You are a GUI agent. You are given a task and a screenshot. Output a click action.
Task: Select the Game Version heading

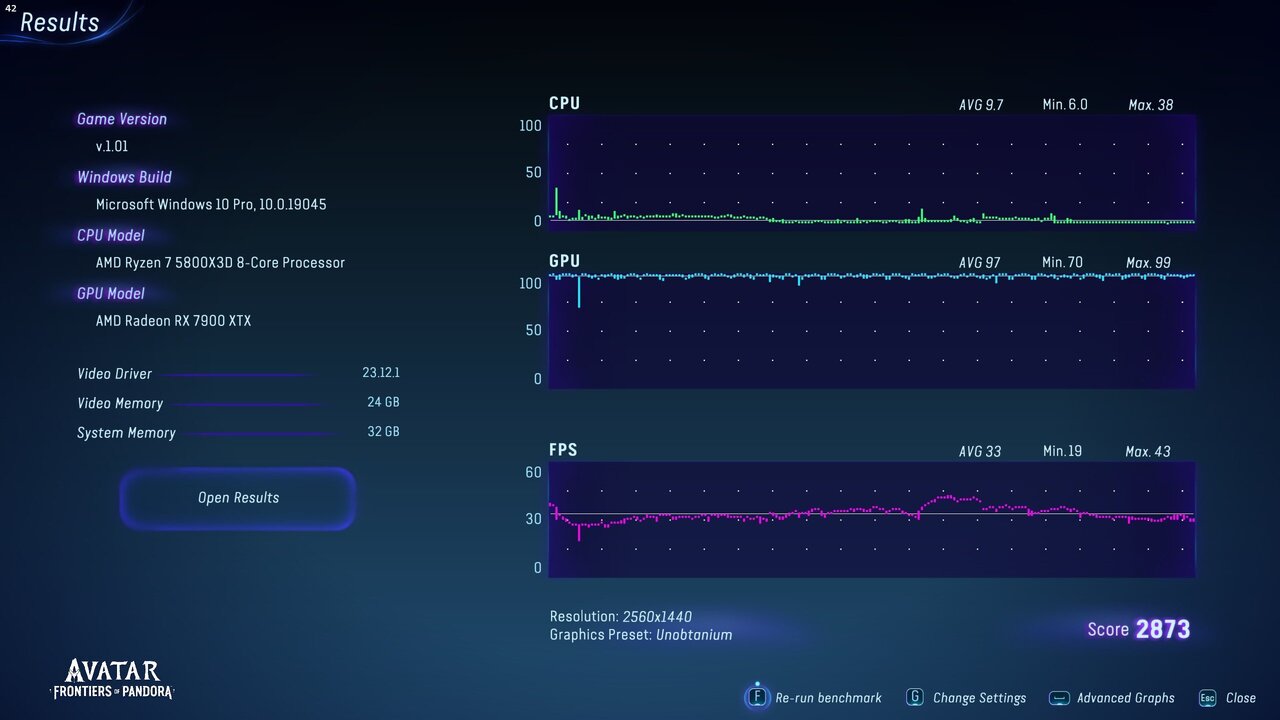pyautogui.click(x=122, y=119)
